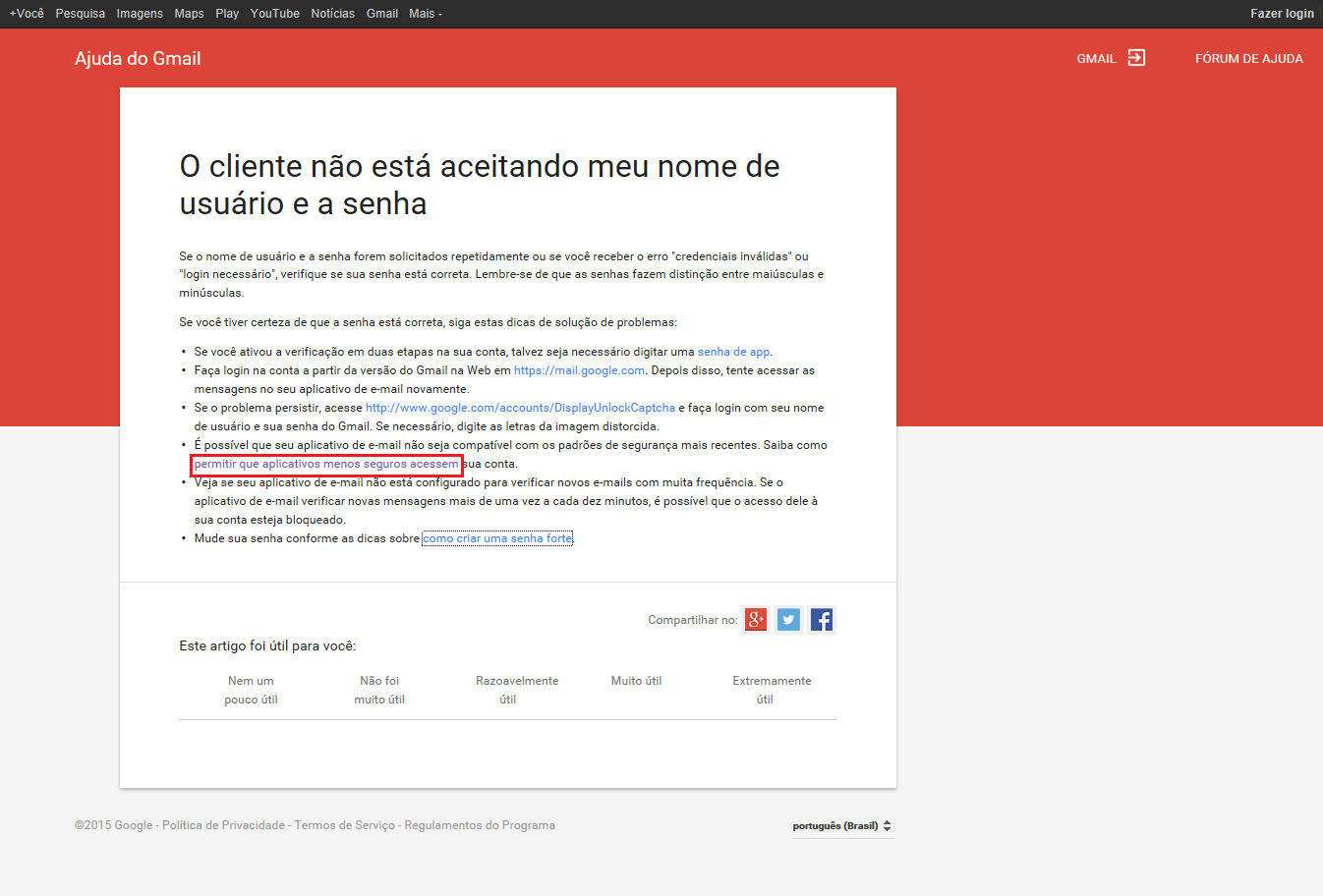This screenshot has width=1323, height=896.
Task: Share article on Google Plus
Action: 756,620
